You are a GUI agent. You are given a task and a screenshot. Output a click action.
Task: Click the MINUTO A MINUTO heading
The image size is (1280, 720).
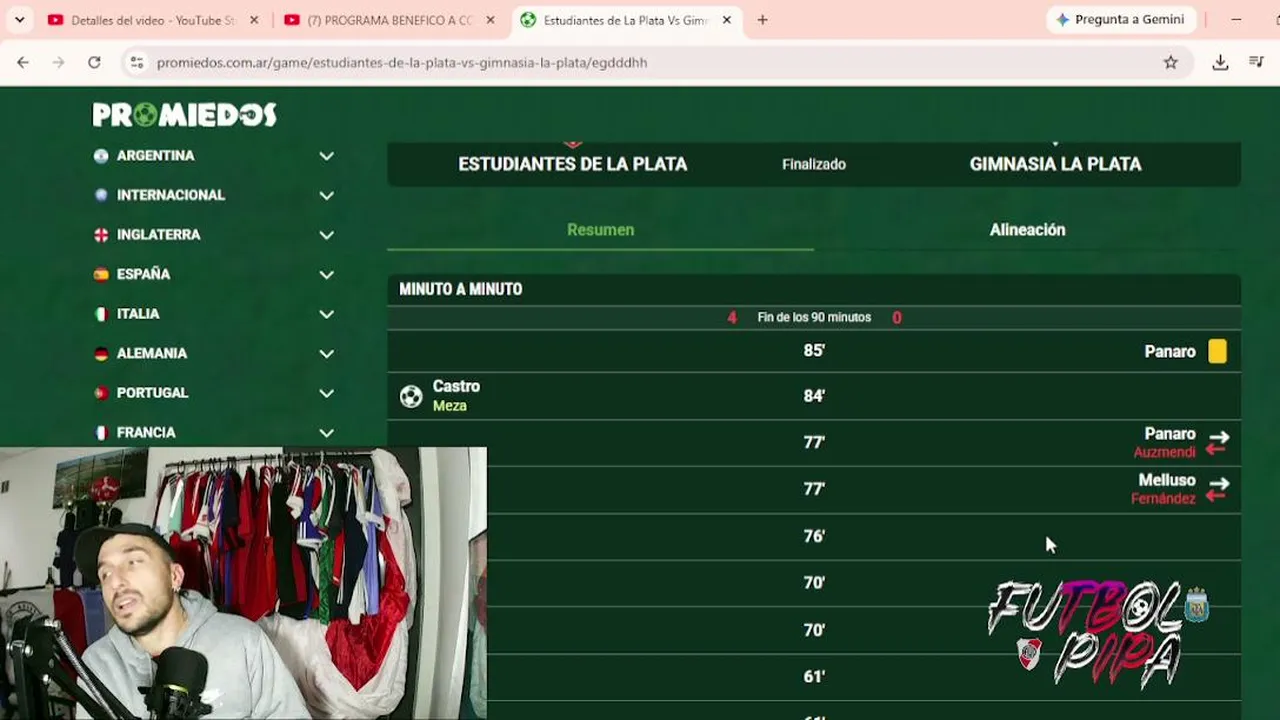pos(461,289)
